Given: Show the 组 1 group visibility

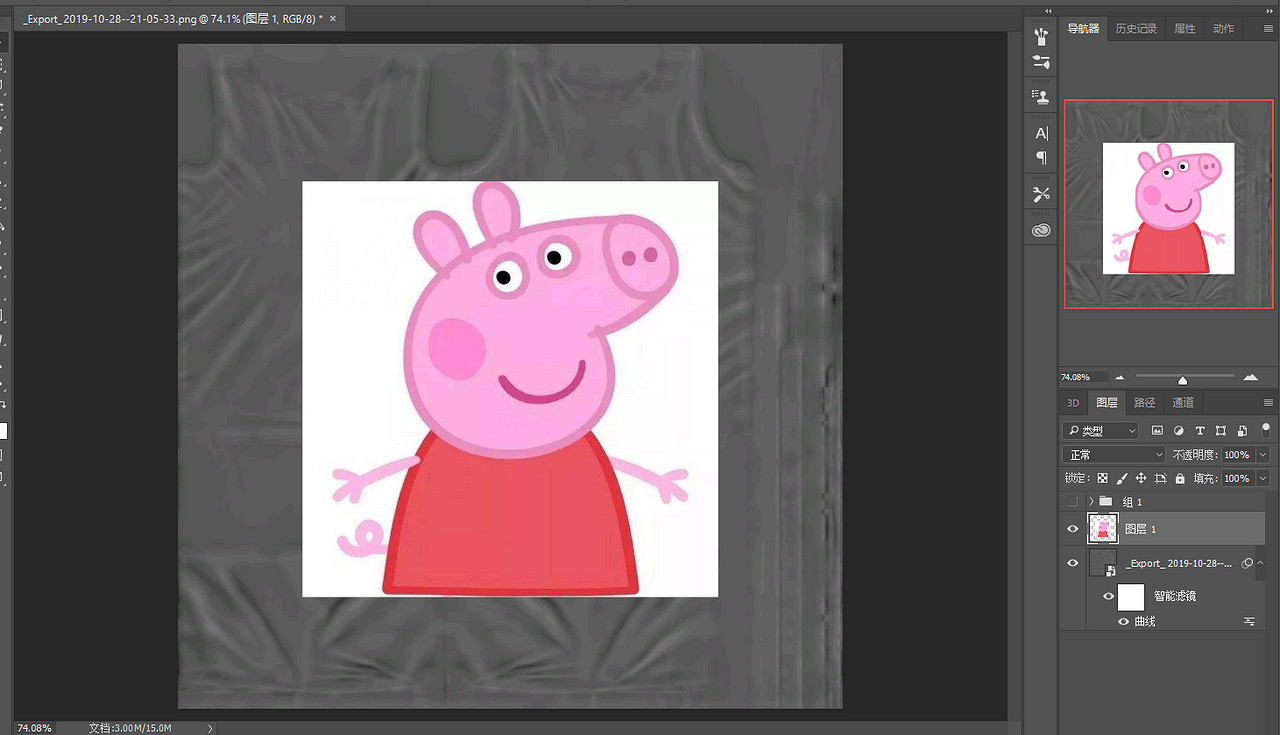Looking at the screenshot, I should (1073, 501).
